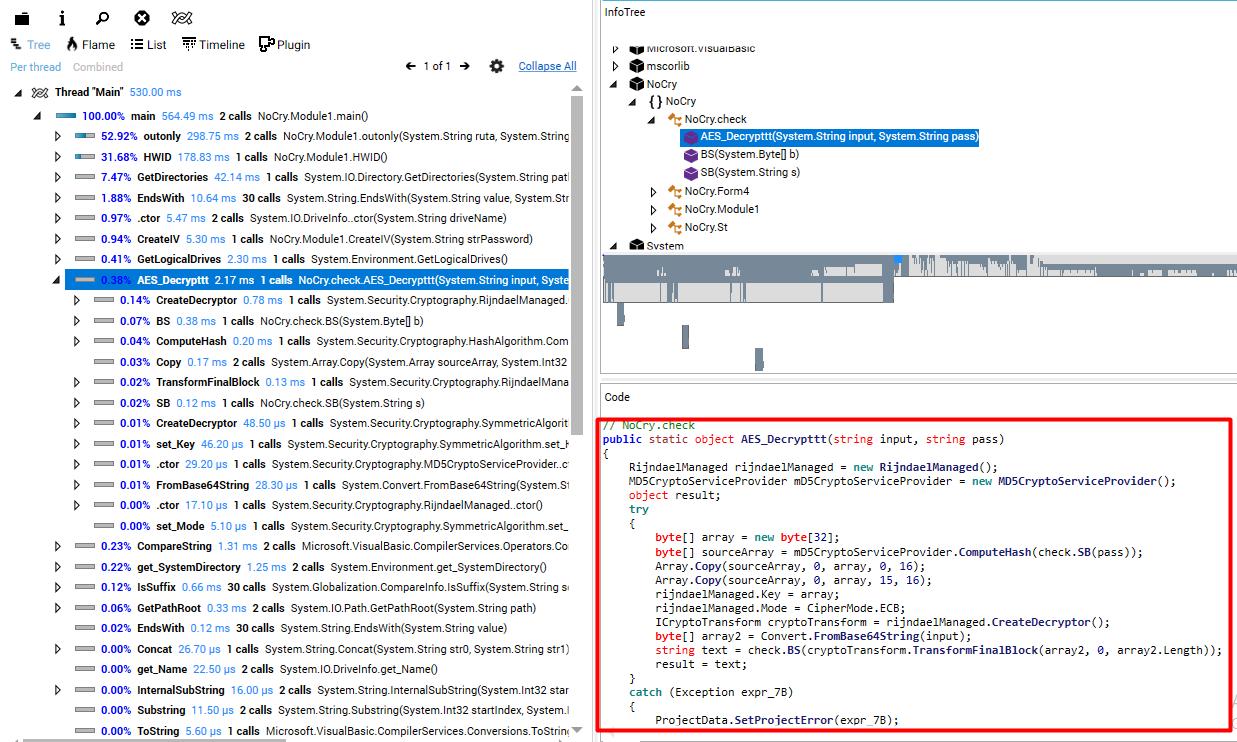This screenshot has height=742, width=1237.
Task: Click the Collapse All link
Action: coord(547,66)
